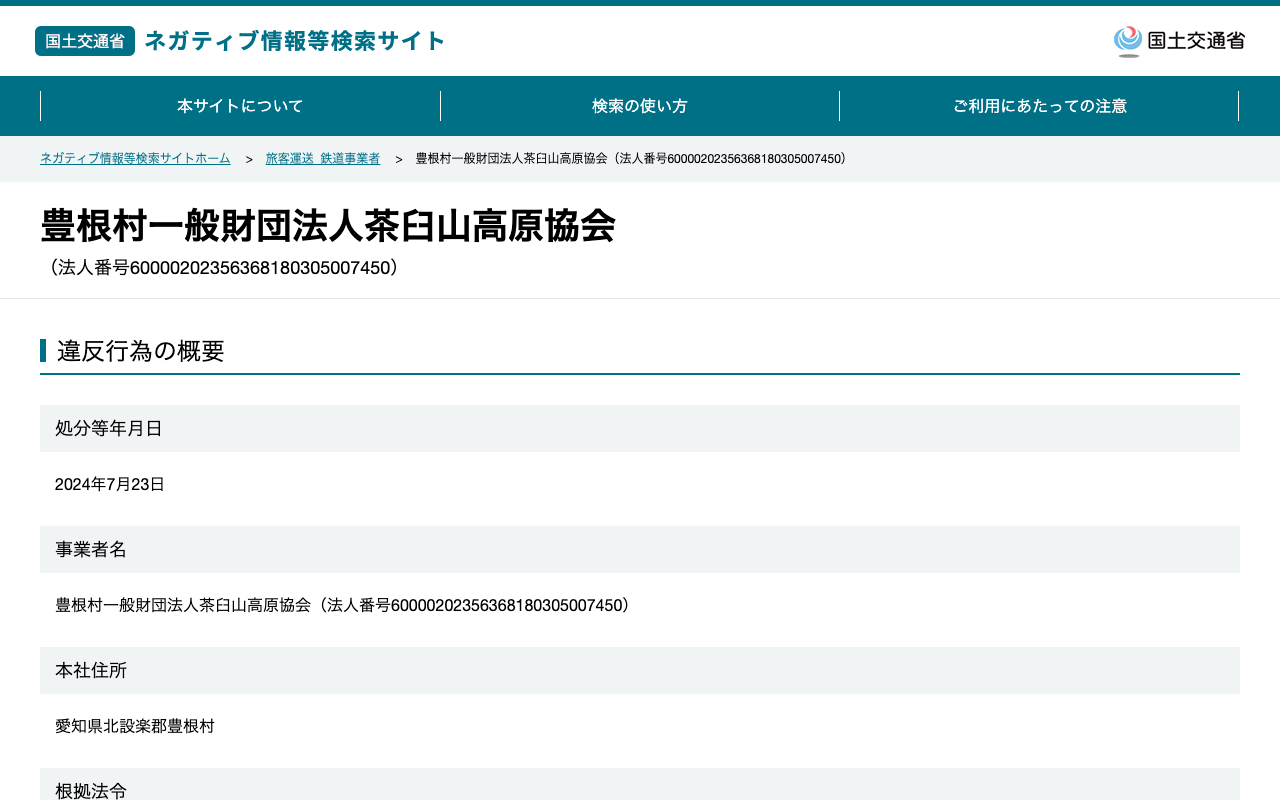Click the main heading 豊根村一般財団法人茶臼山高原協会
The image size is (1280, 800).
tap(328, 225)
